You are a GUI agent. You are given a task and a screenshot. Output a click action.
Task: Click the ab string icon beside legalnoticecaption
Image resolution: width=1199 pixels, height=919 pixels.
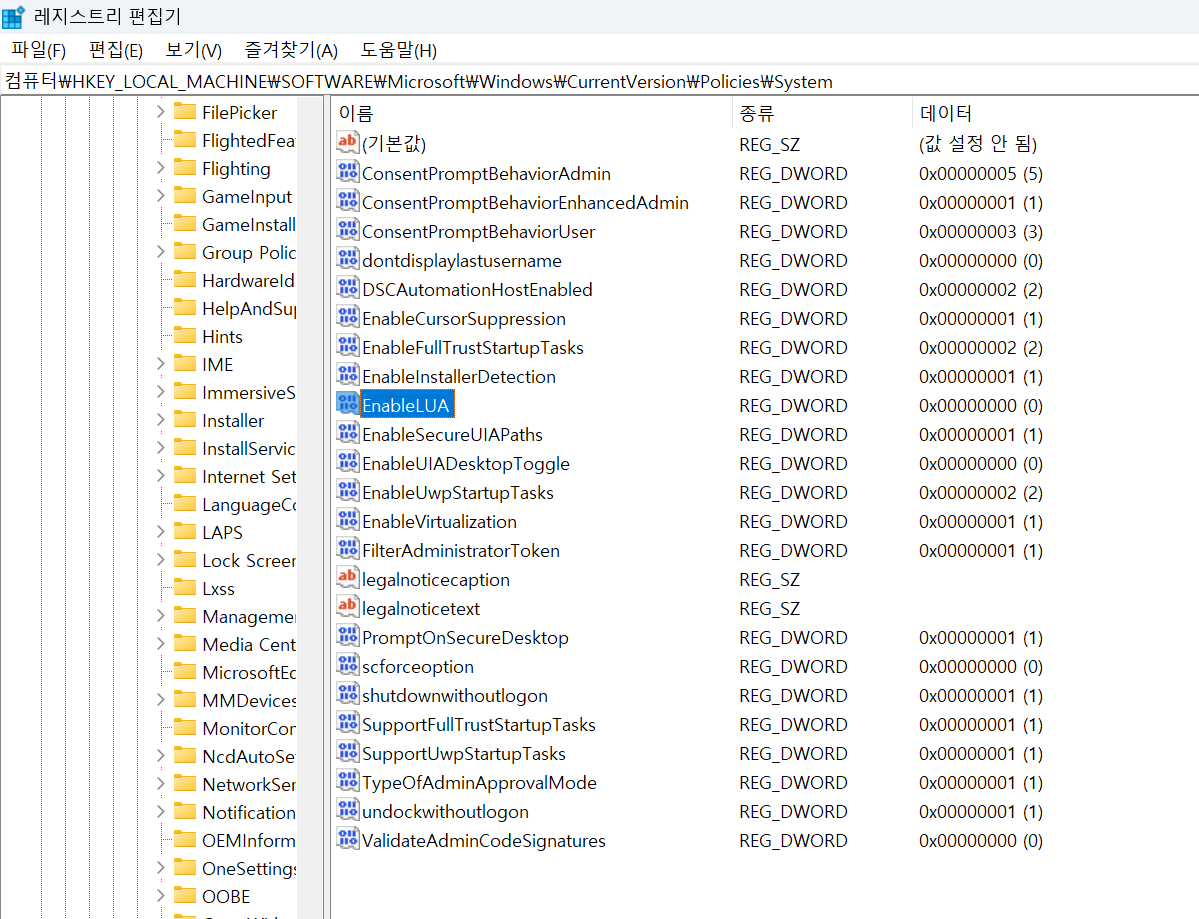tap(347, 579)
